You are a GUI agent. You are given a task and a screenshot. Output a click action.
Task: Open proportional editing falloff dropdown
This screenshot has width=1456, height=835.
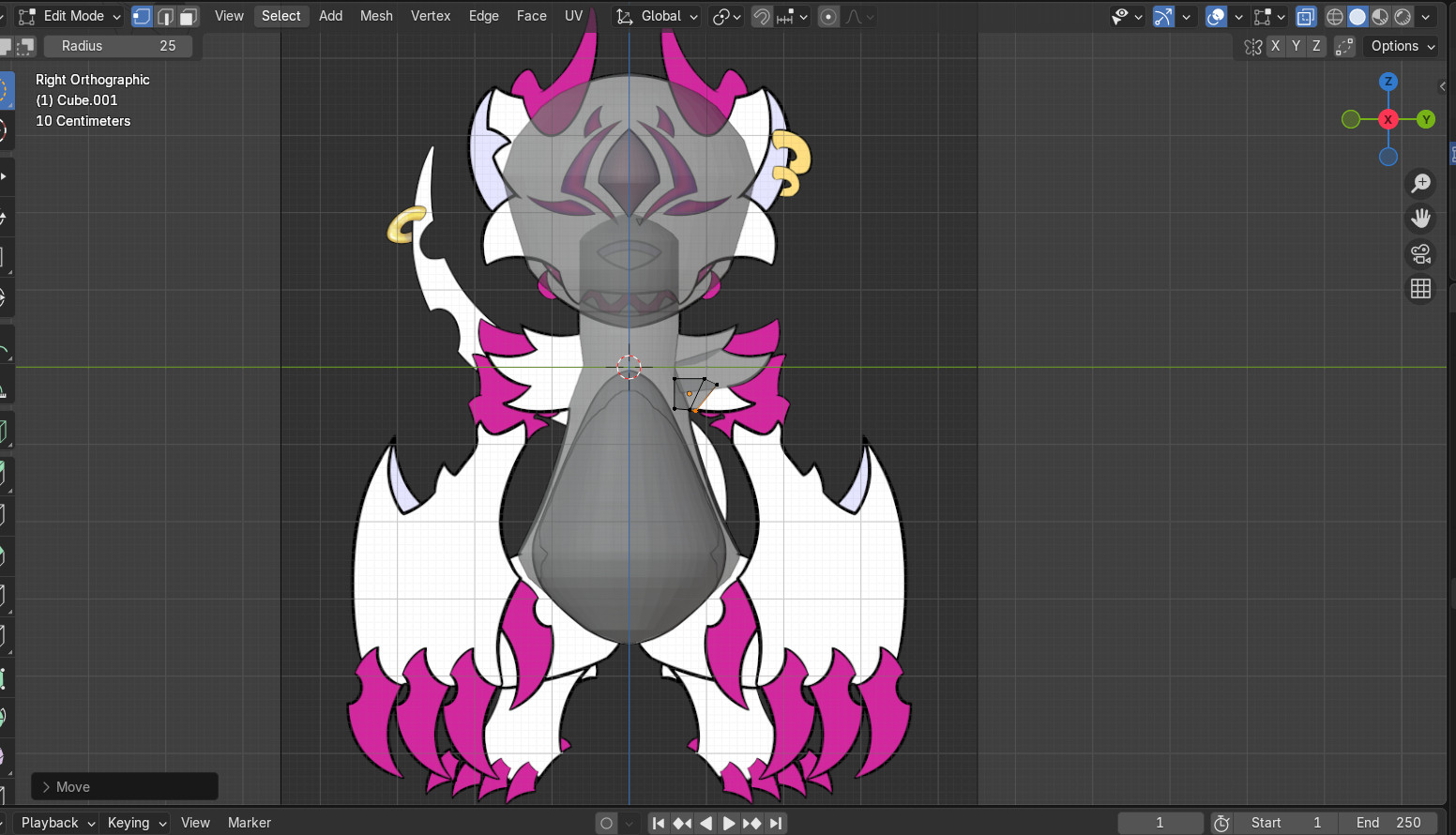pyautogui.click(x=860, y=16)
